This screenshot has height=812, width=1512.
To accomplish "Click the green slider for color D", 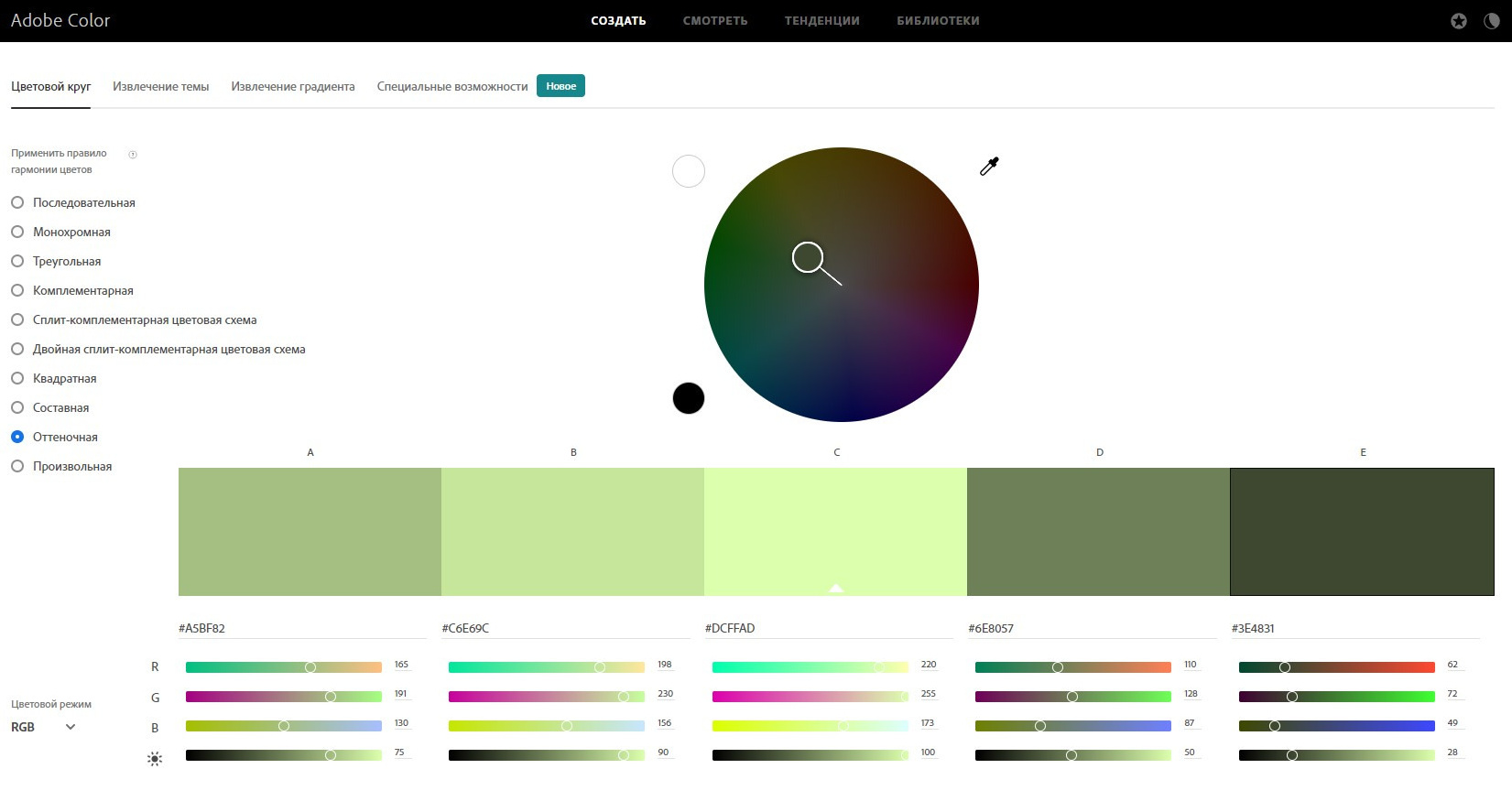I will point(1073,697).
